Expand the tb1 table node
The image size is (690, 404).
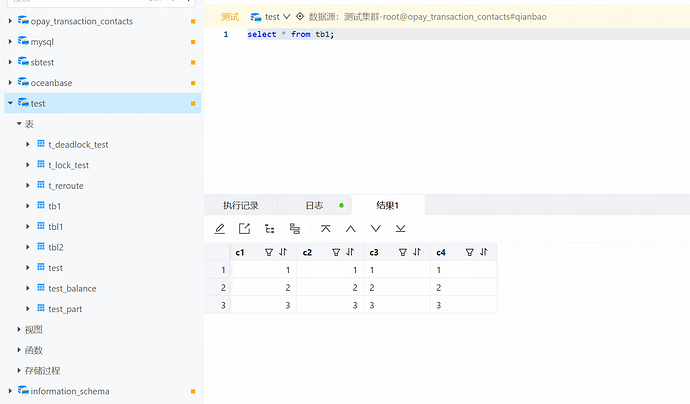click(x=28, y=206)
